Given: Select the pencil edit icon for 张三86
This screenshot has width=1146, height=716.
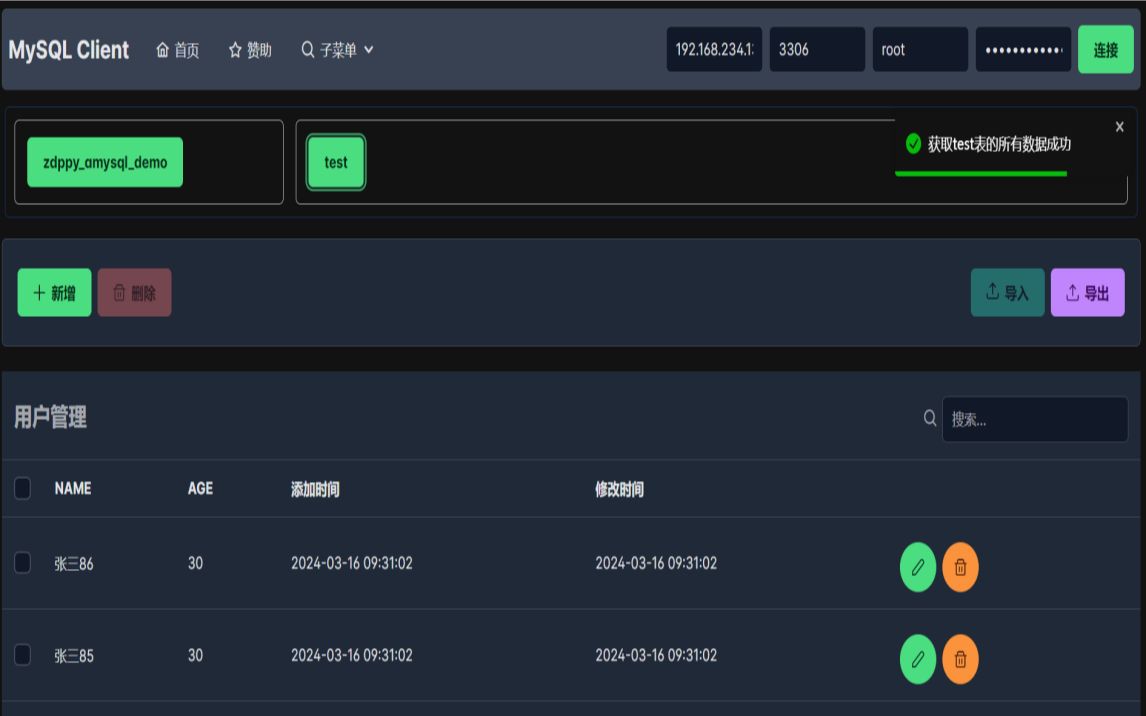Looking at the screenshot, I should [x=917, y=567].
